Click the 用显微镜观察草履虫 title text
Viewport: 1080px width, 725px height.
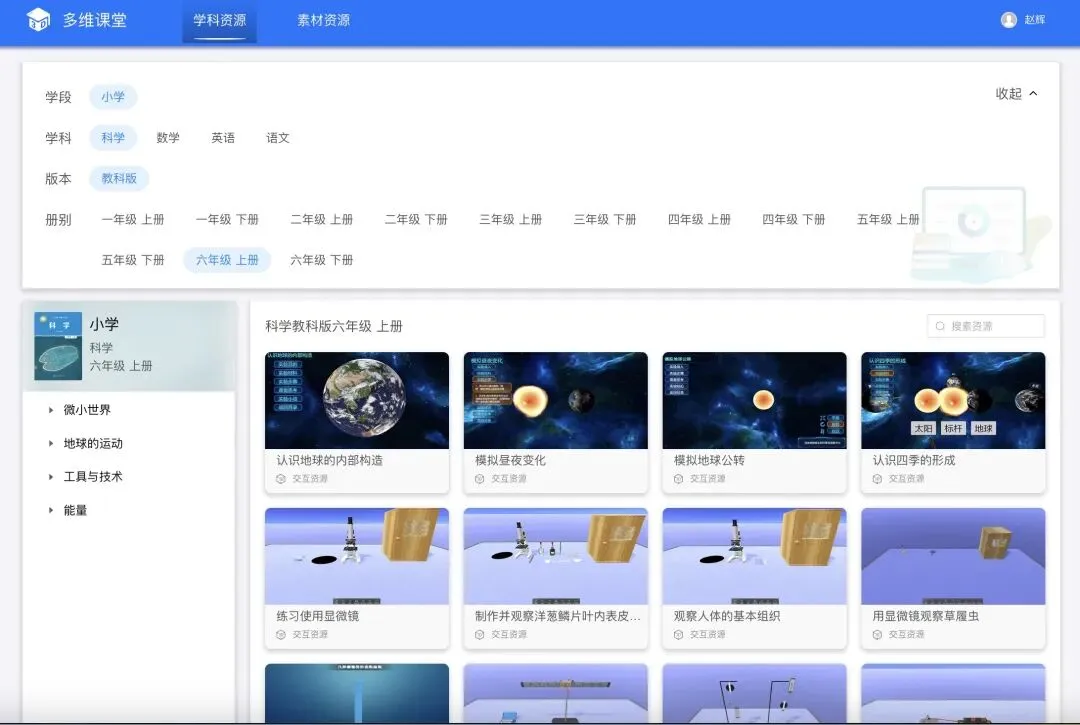coord(926,616)
